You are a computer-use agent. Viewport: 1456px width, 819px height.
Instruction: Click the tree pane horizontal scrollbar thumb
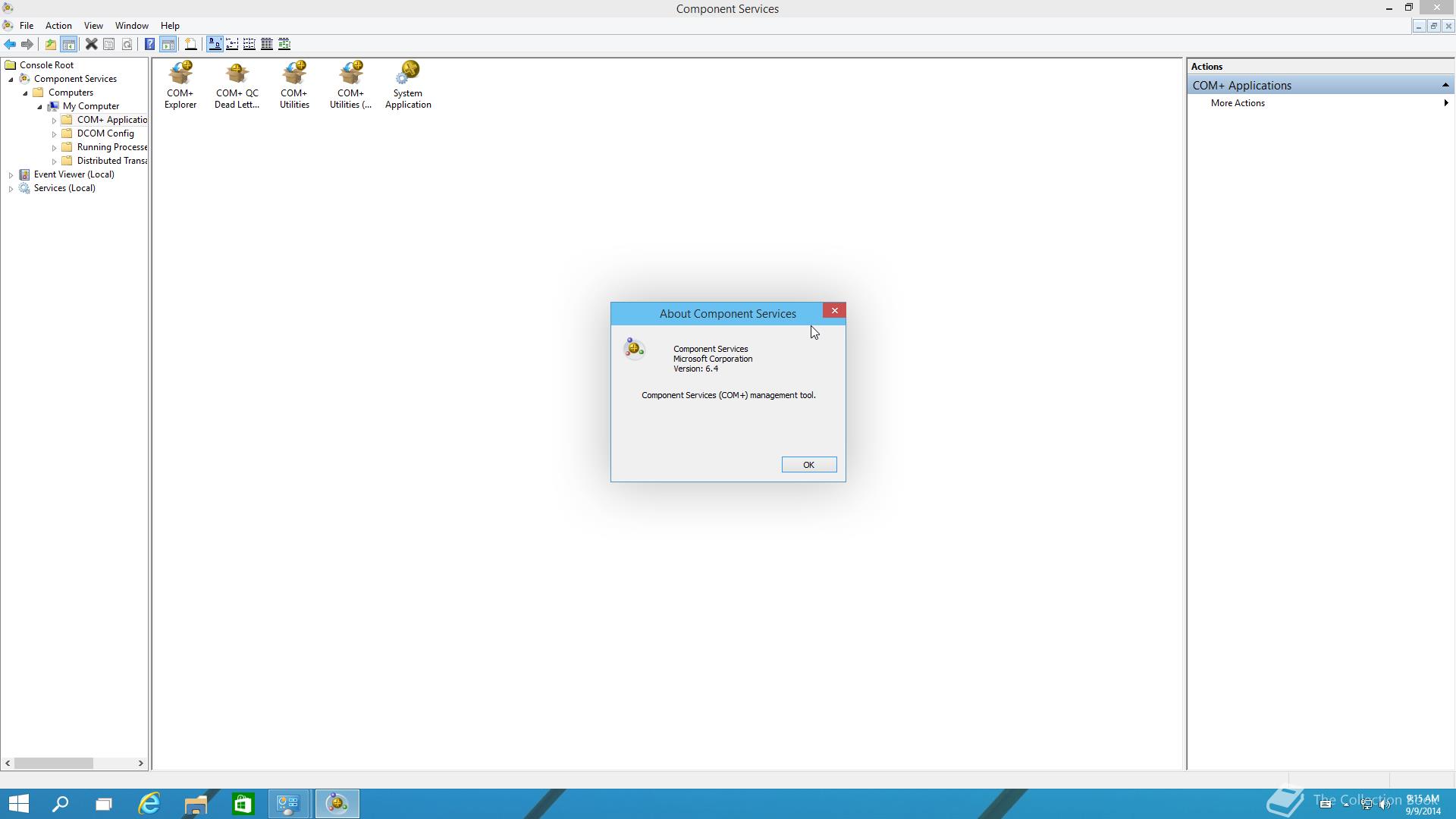click(53, 764)
